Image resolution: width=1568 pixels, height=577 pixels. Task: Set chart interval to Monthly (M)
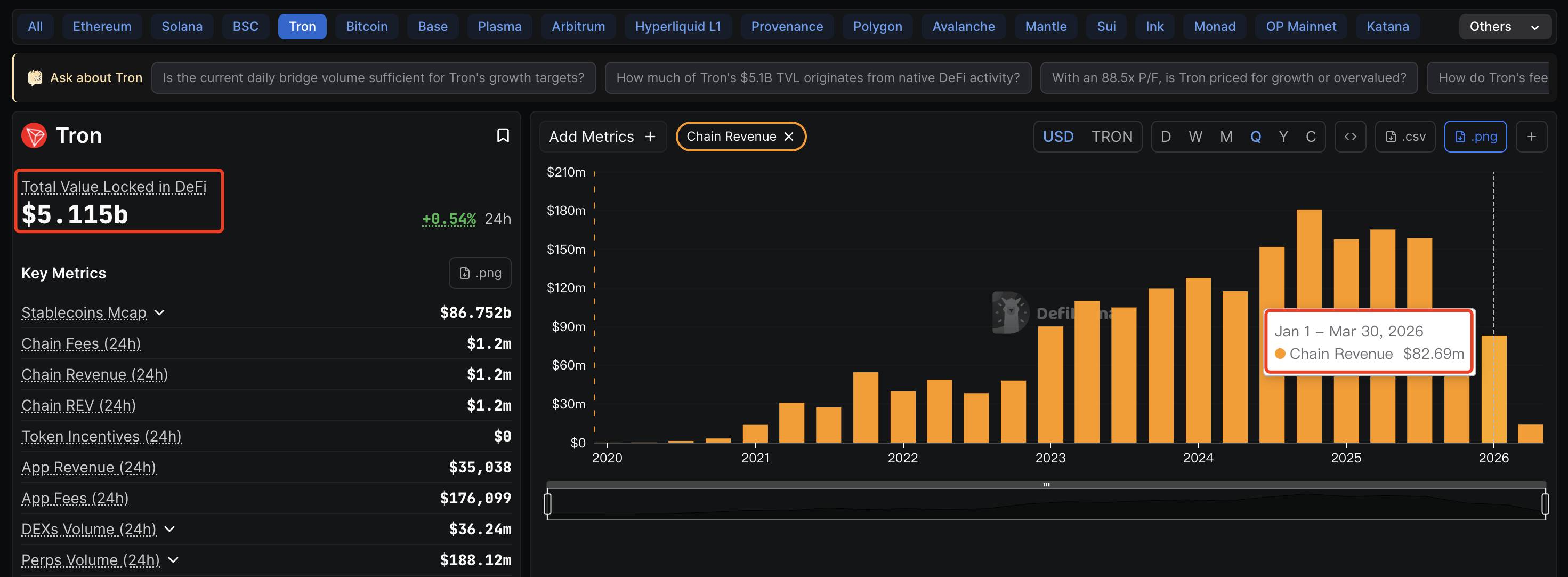(x=1226, y=137)
